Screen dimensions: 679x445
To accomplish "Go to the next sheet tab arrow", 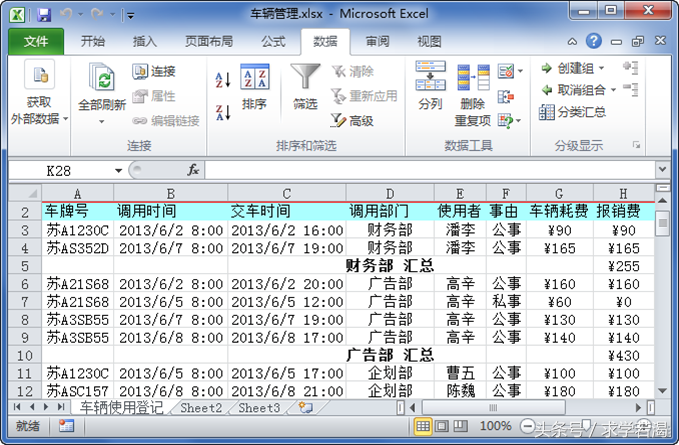I will click(x=46, y=407).
